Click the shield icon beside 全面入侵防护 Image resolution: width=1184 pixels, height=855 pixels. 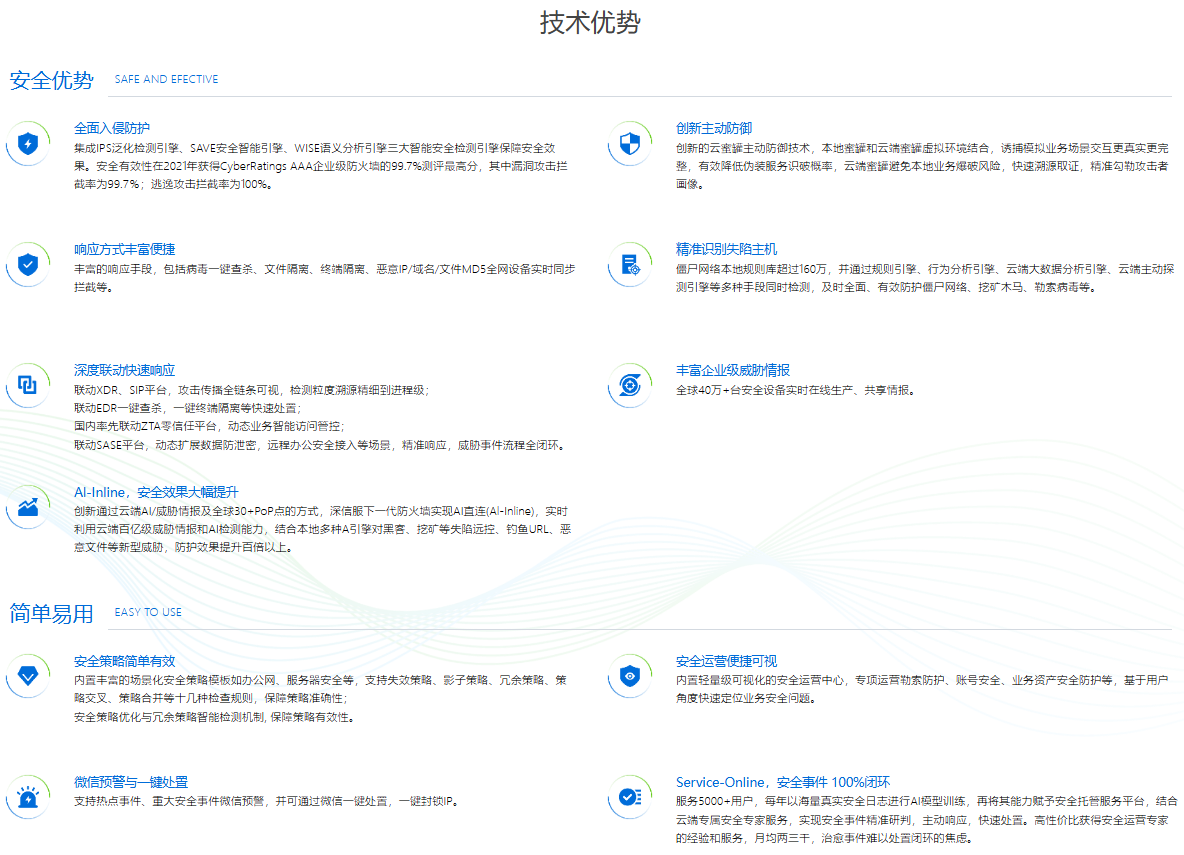[28, 143]
